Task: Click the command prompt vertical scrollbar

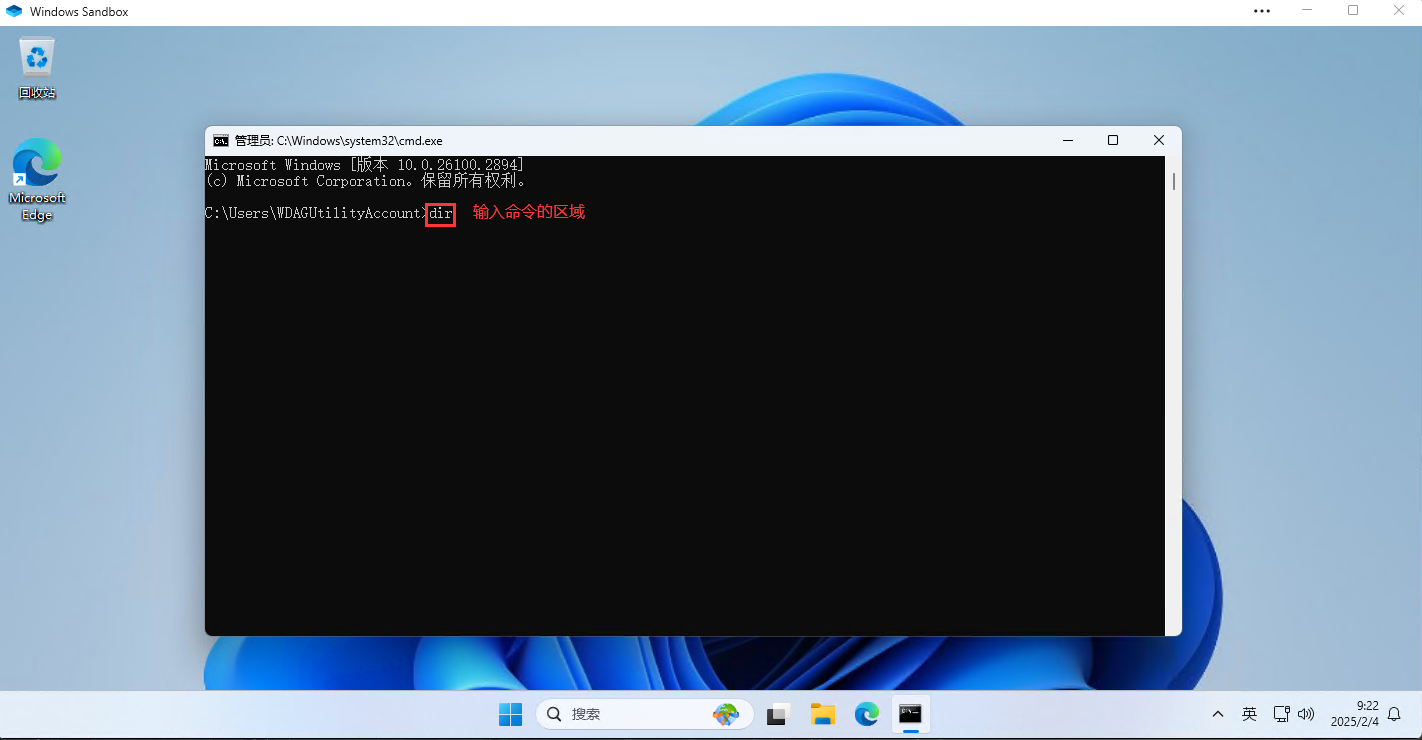Action: pos(1173,400)
